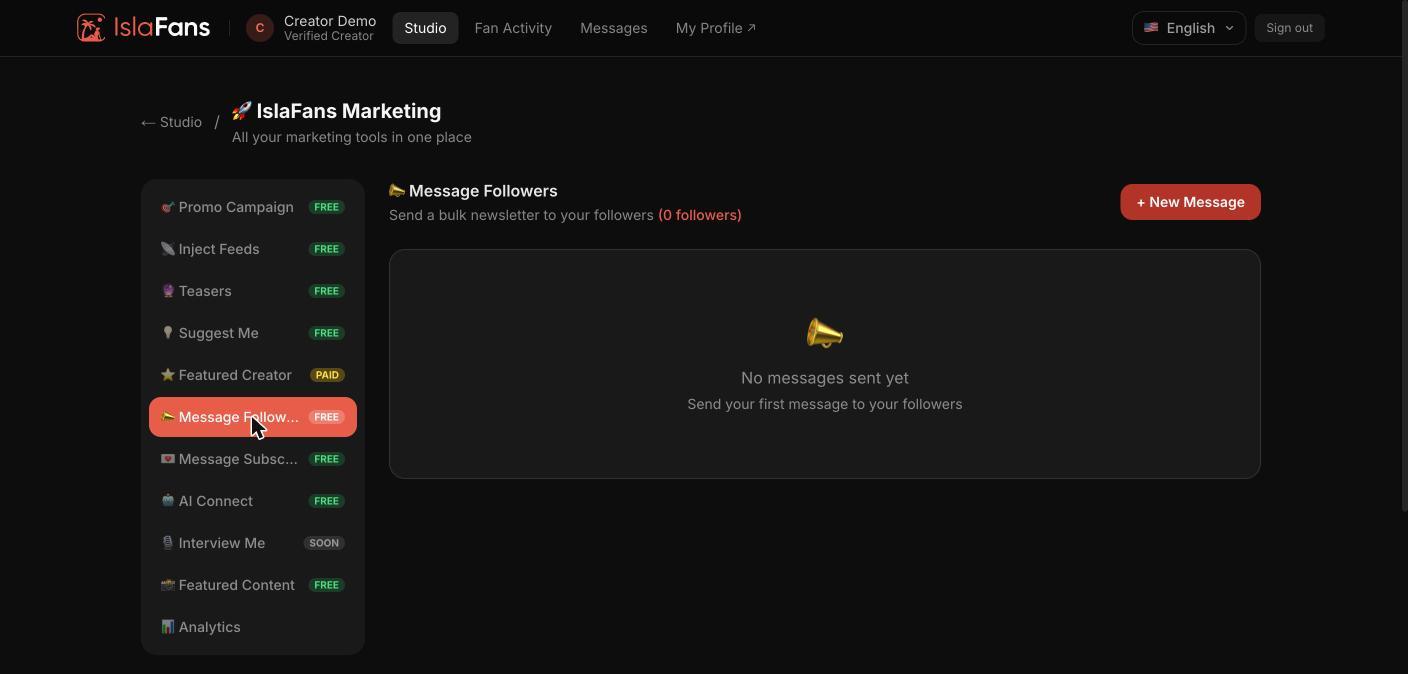Click the Message Subscribers envelope icon

(168, 459)
